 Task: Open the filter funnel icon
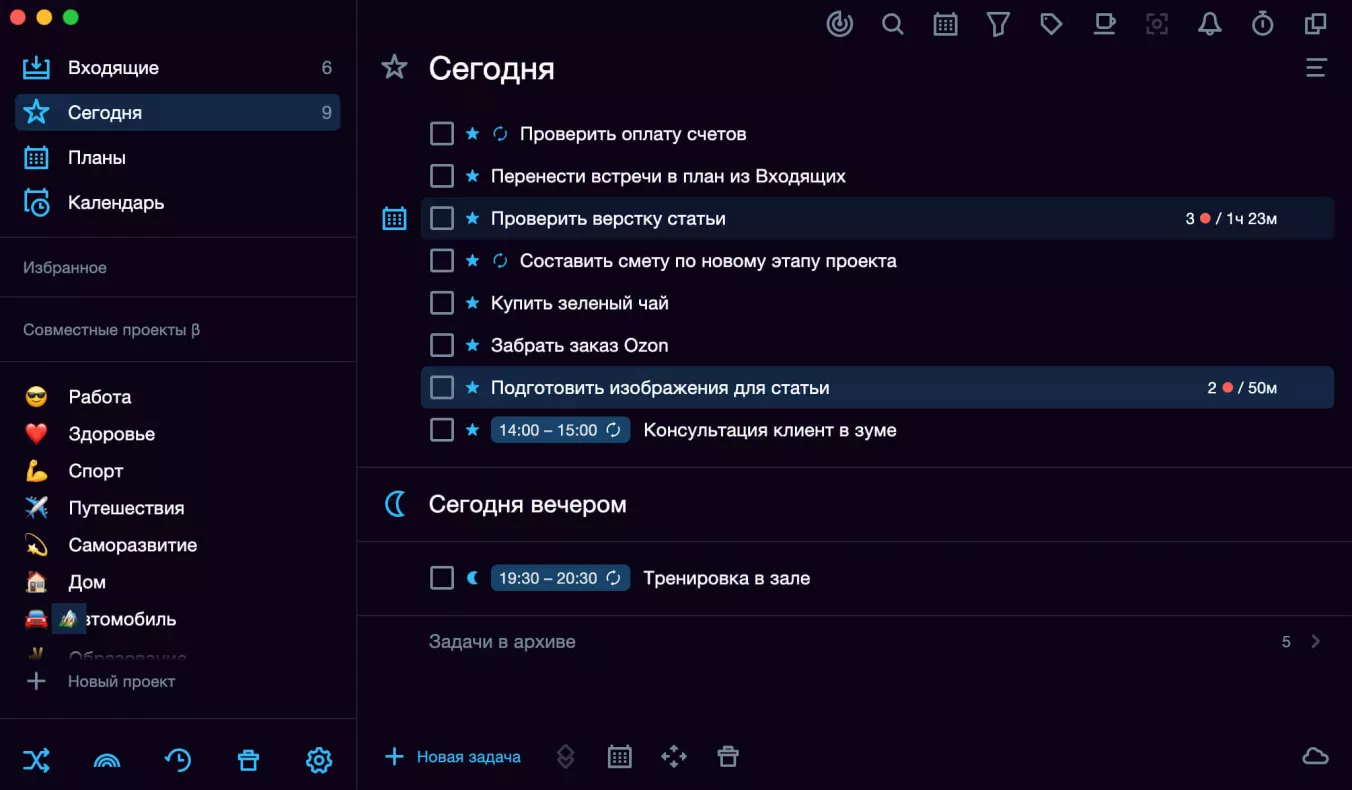[x=998, y=24]
